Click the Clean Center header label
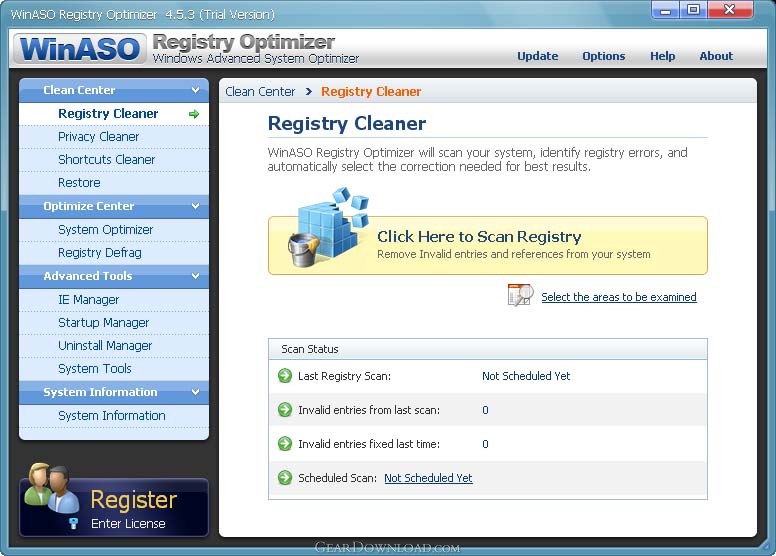The width and height of the screenshot is (776, 556). [x=79, y=90]
